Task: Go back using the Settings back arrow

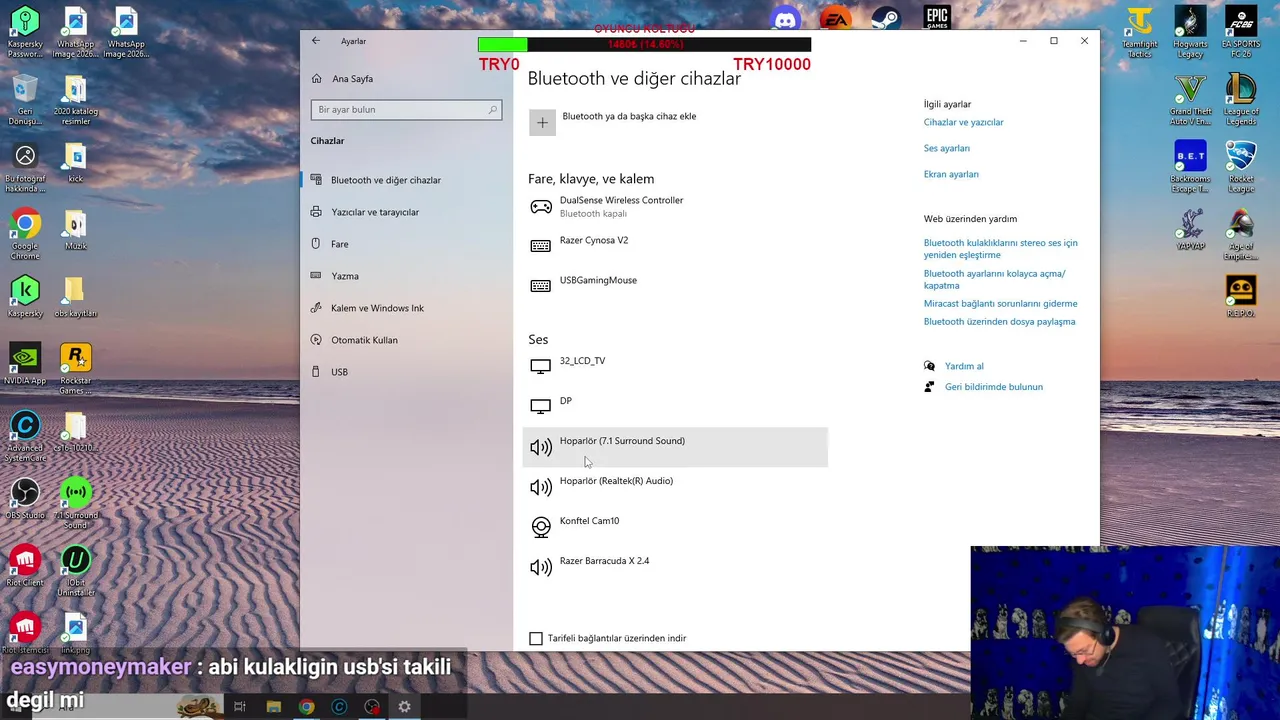Action: point(316,41)
